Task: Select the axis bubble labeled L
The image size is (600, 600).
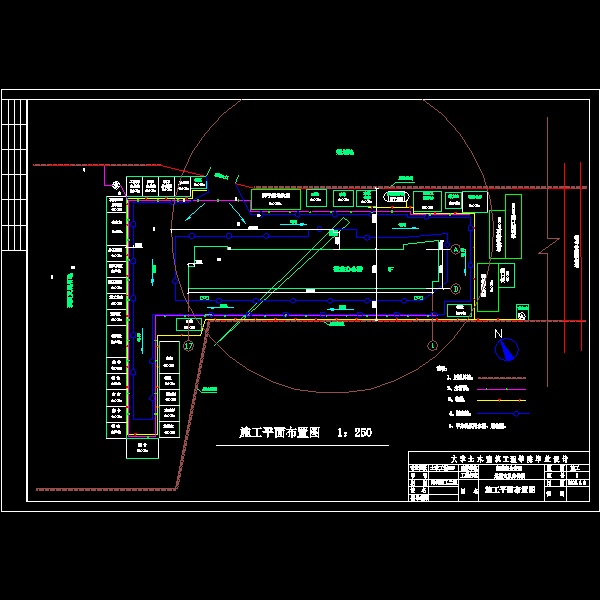Action: [432, 346]
